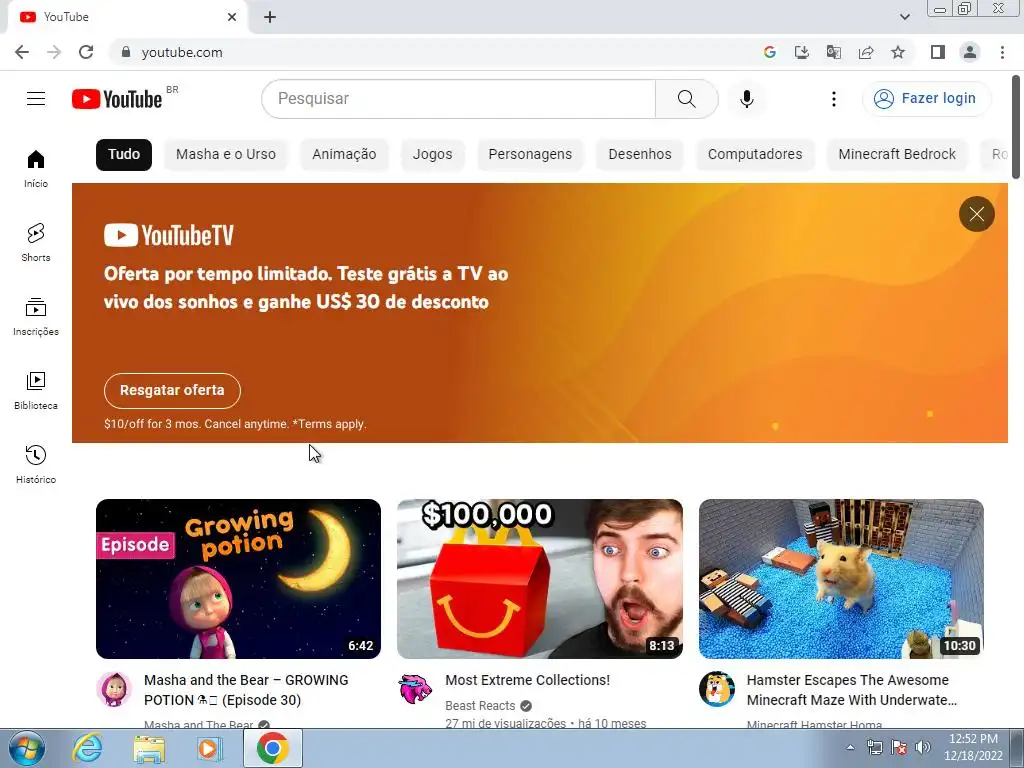Toggle the Chrome side panel
The height and width of the screenshot is (768, 1024).
(938, 52)
